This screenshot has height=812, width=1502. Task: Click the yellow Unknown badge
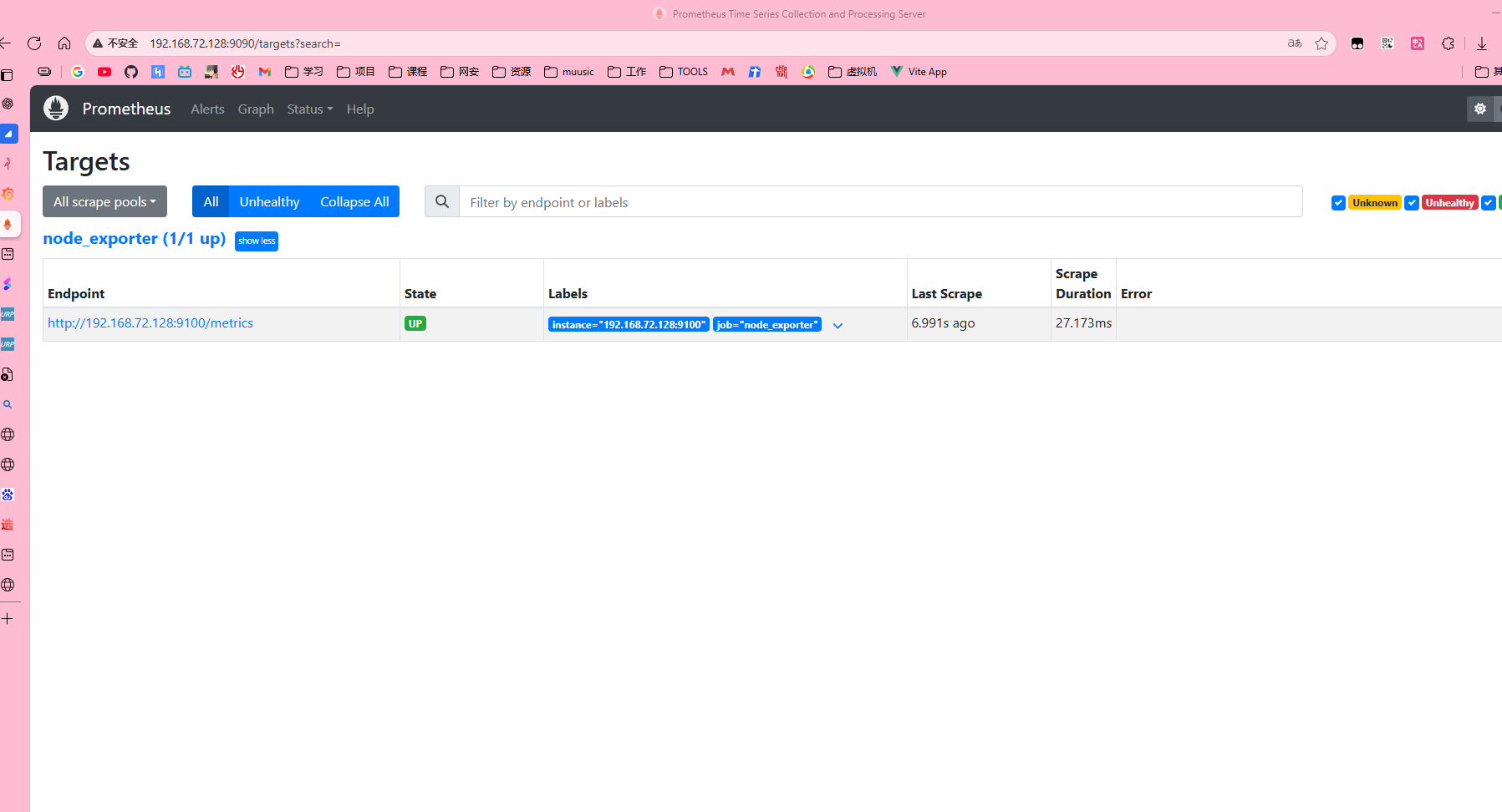pos(1375,203)
